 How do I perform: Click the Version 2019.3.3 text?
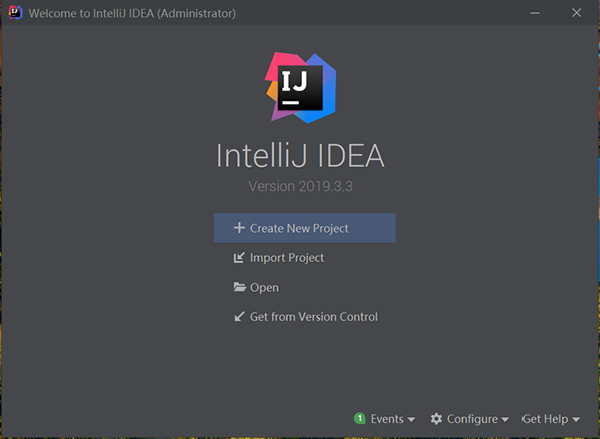[x=300, y=186]
